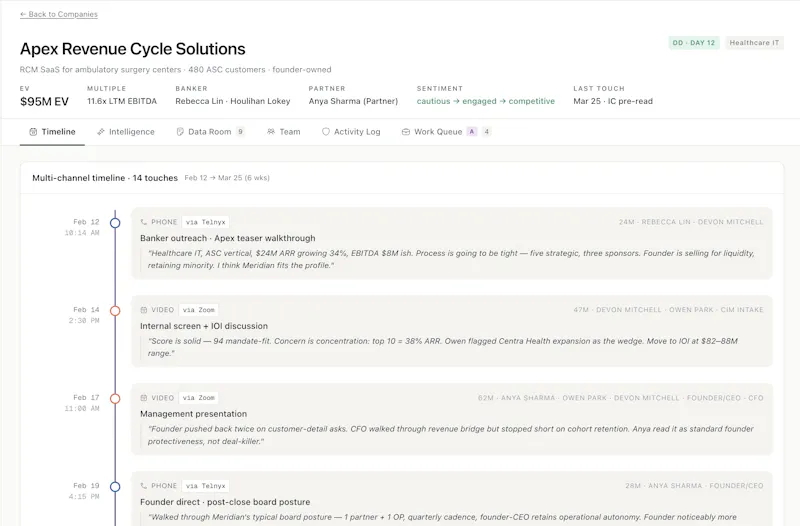Click the Feb 14 2:30 PM timestamp
800x526 pixels.
click(84, 315)
